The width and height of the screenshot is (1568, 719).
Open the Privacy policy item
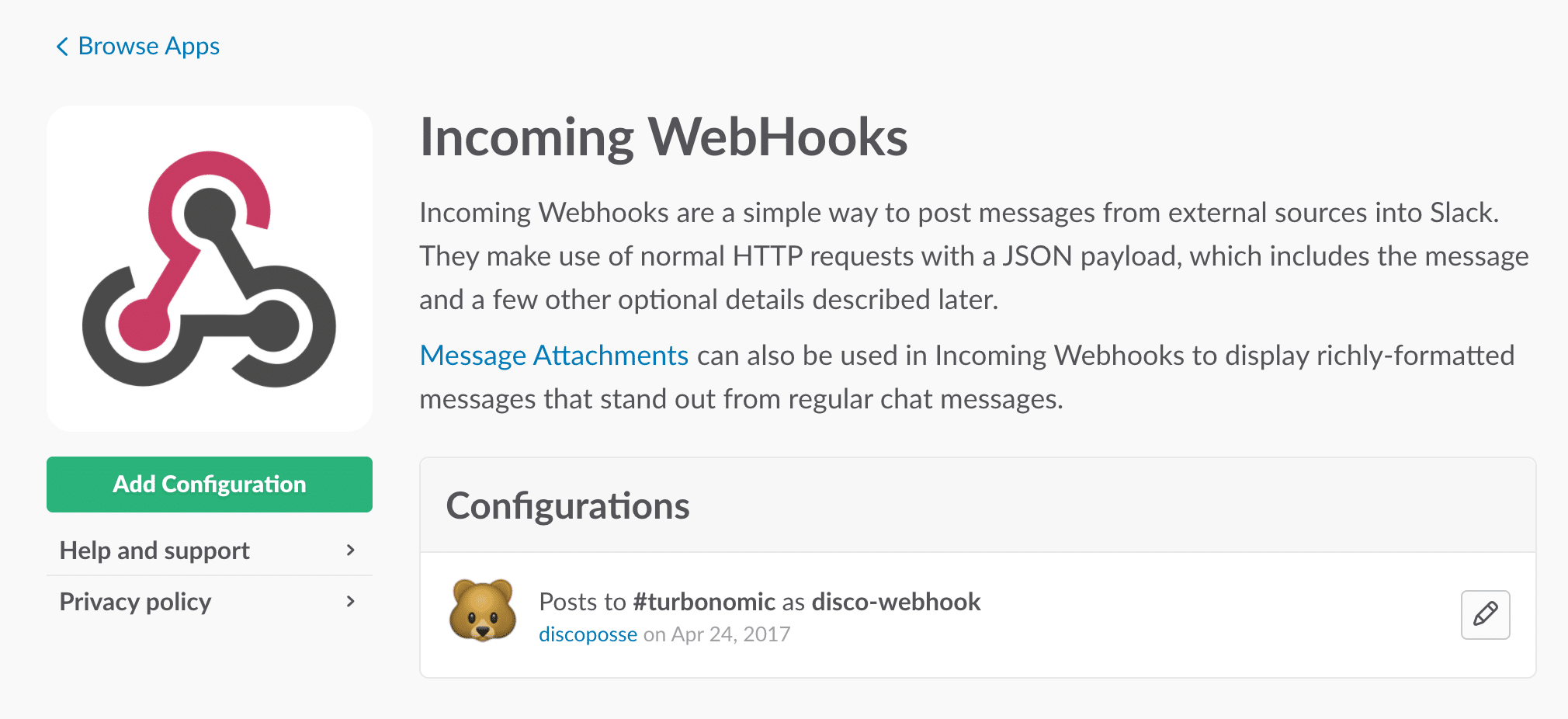coord(210,602)
